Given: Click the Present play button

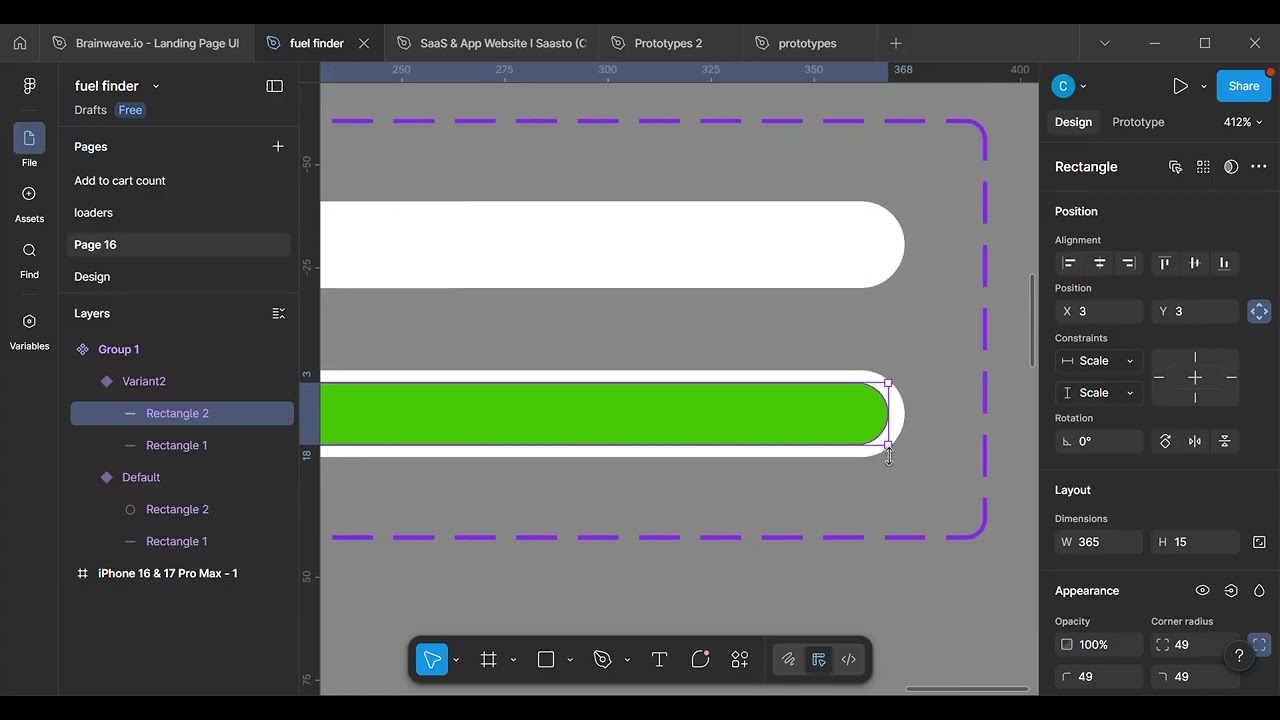Looking at the screenshot, I should [x=1180, y=86].
